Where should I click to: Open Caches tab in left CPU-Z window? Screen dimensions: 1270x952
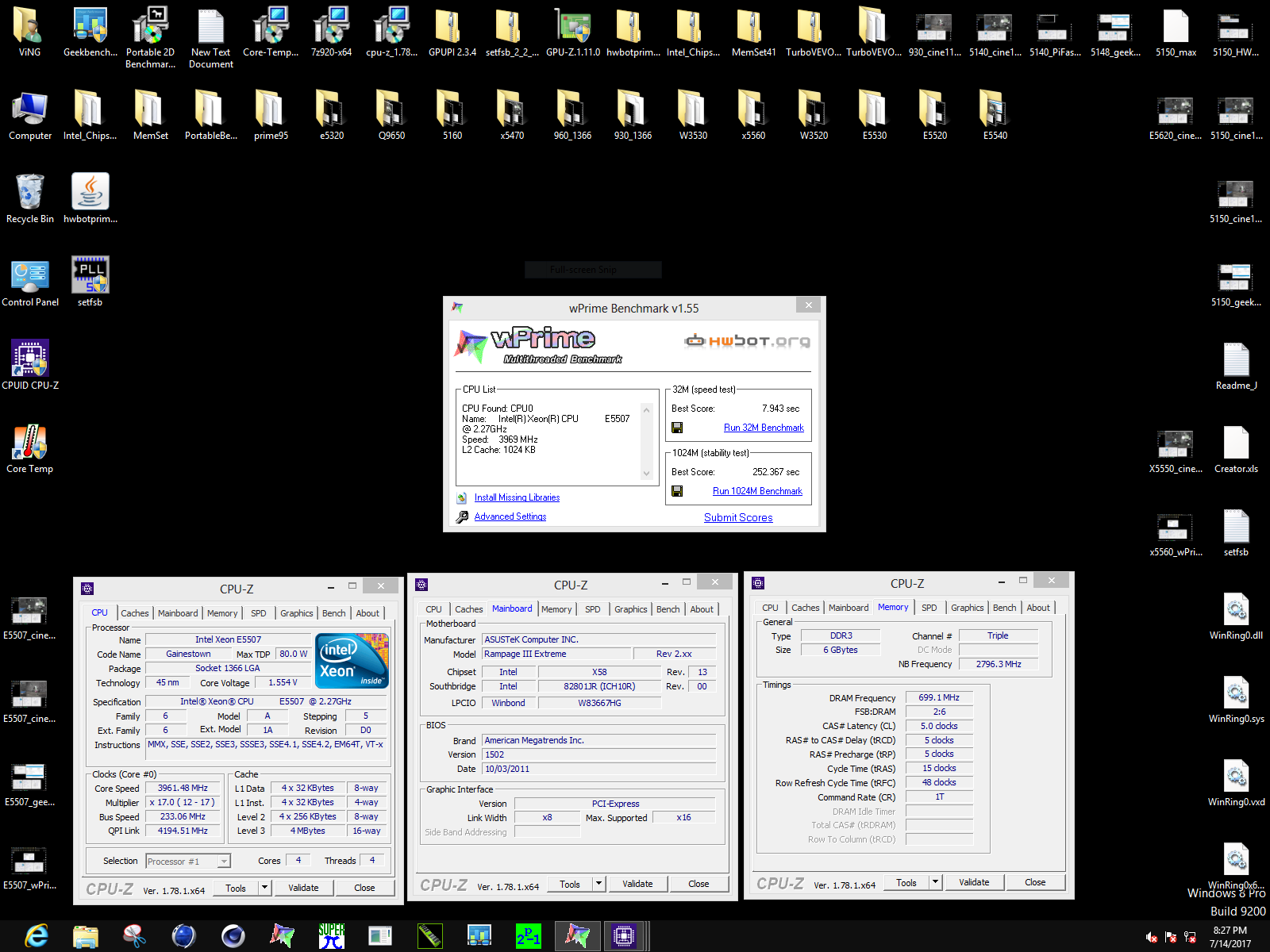tap(134, 613)
